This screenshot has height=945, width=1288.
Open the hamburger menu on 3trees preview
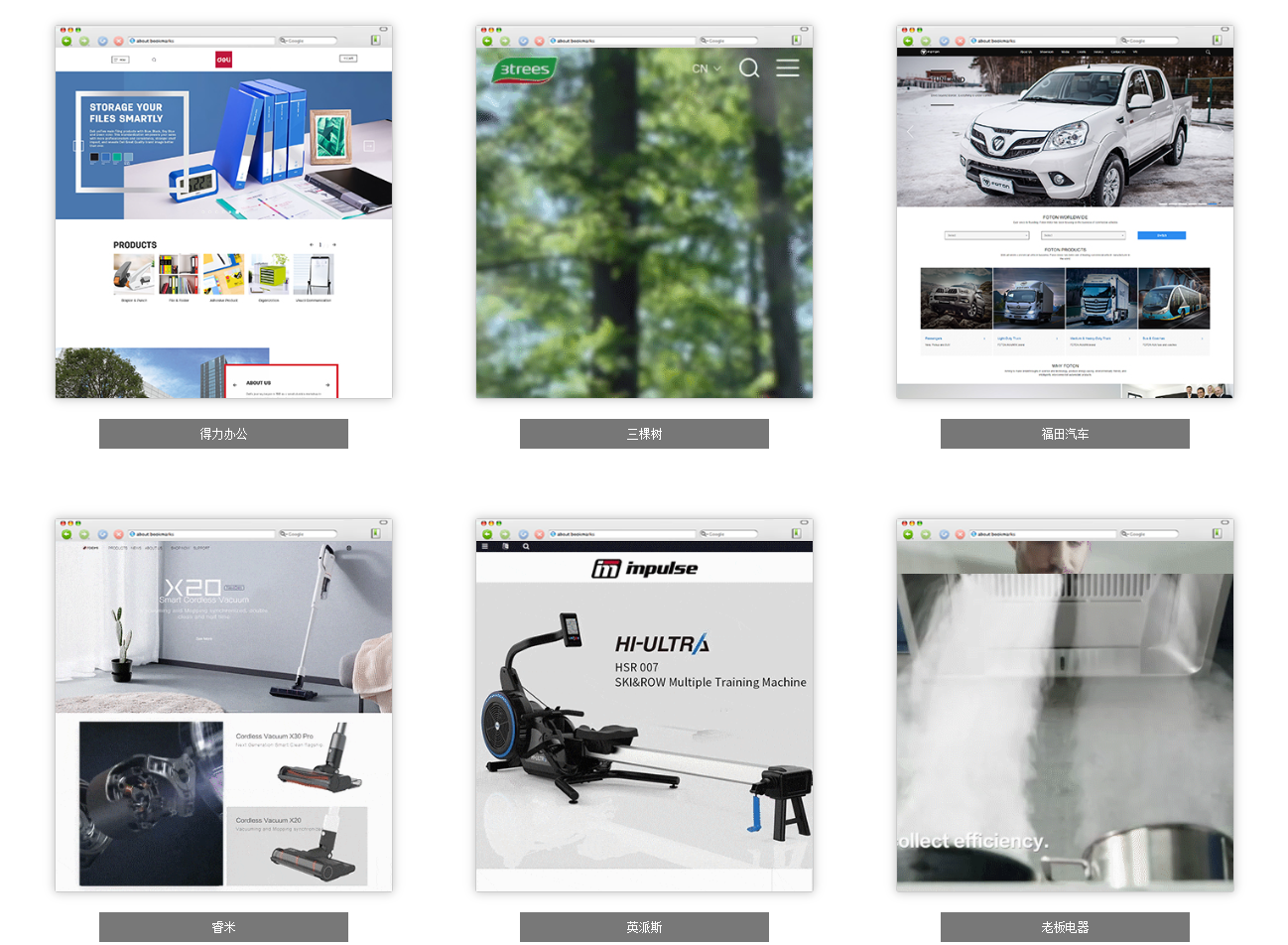[787, 67]
